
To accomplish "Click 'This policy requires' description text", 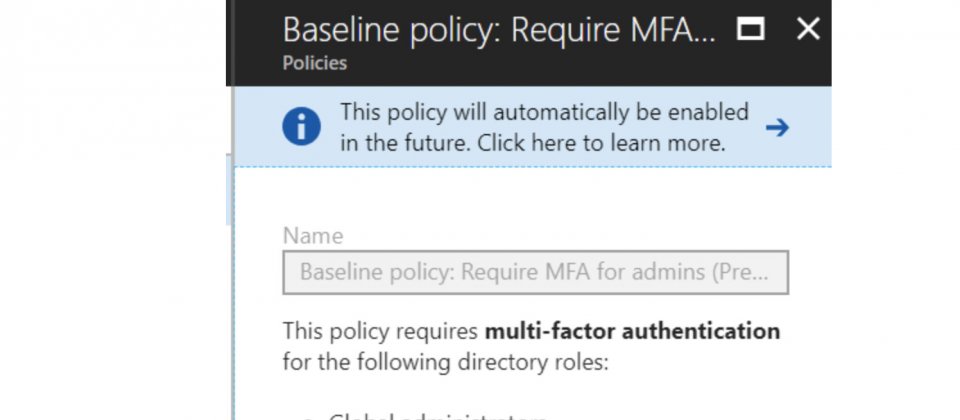I will click(380, 331).
